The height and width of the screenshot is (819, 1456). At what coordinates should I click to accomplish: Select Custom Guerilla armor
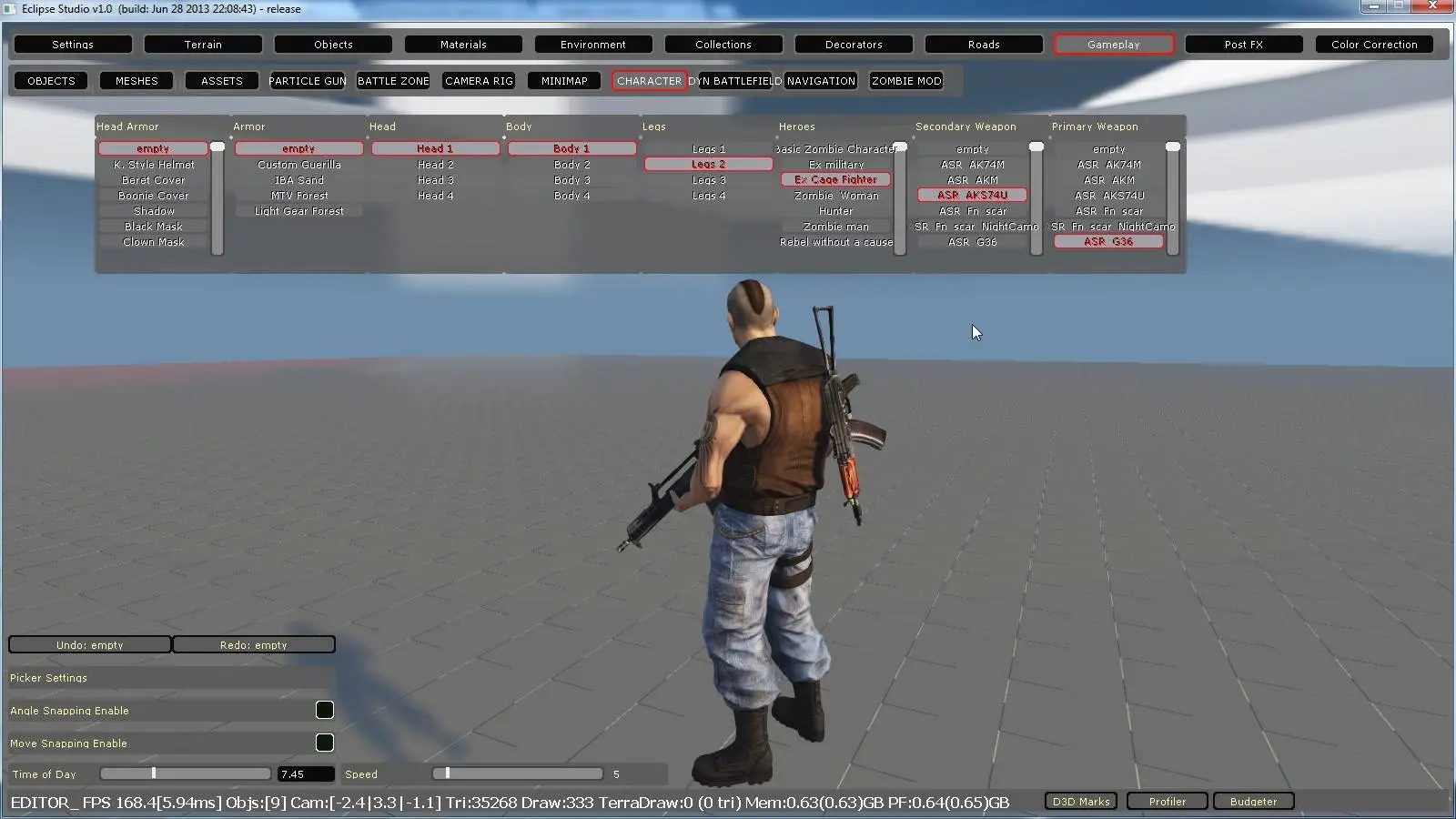(x=299, y=165)
